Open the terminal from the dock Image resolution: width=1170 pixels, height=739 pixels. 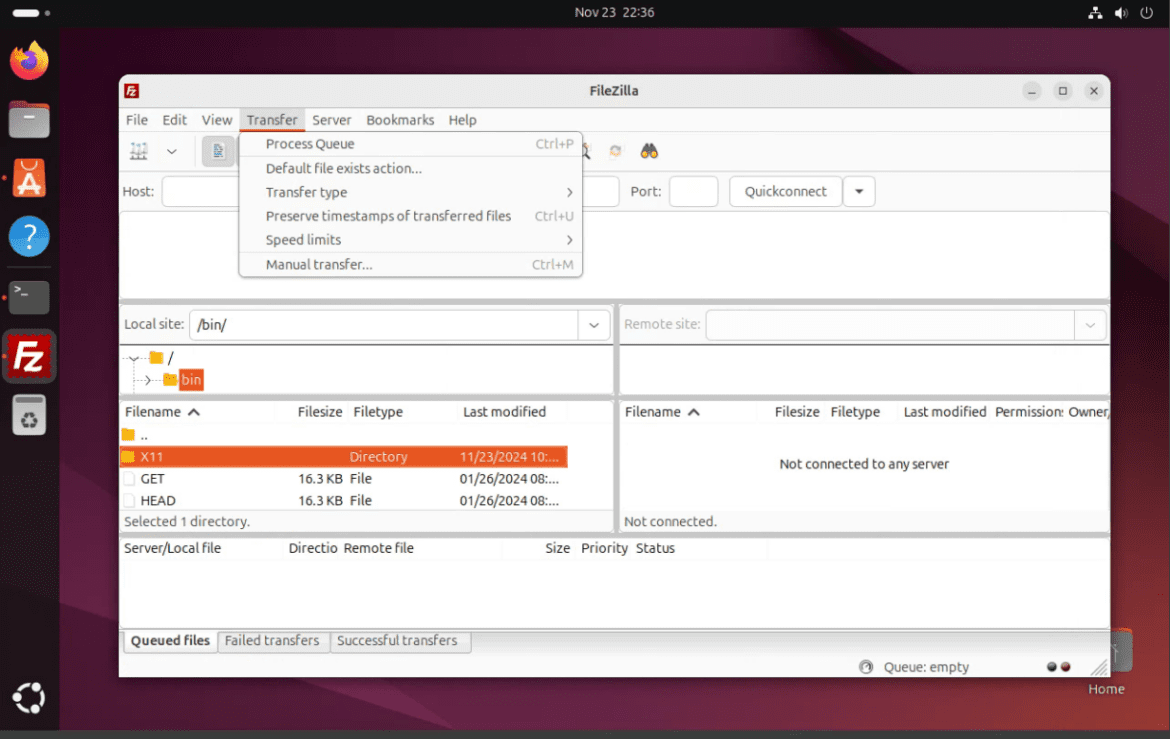[29, 297]
